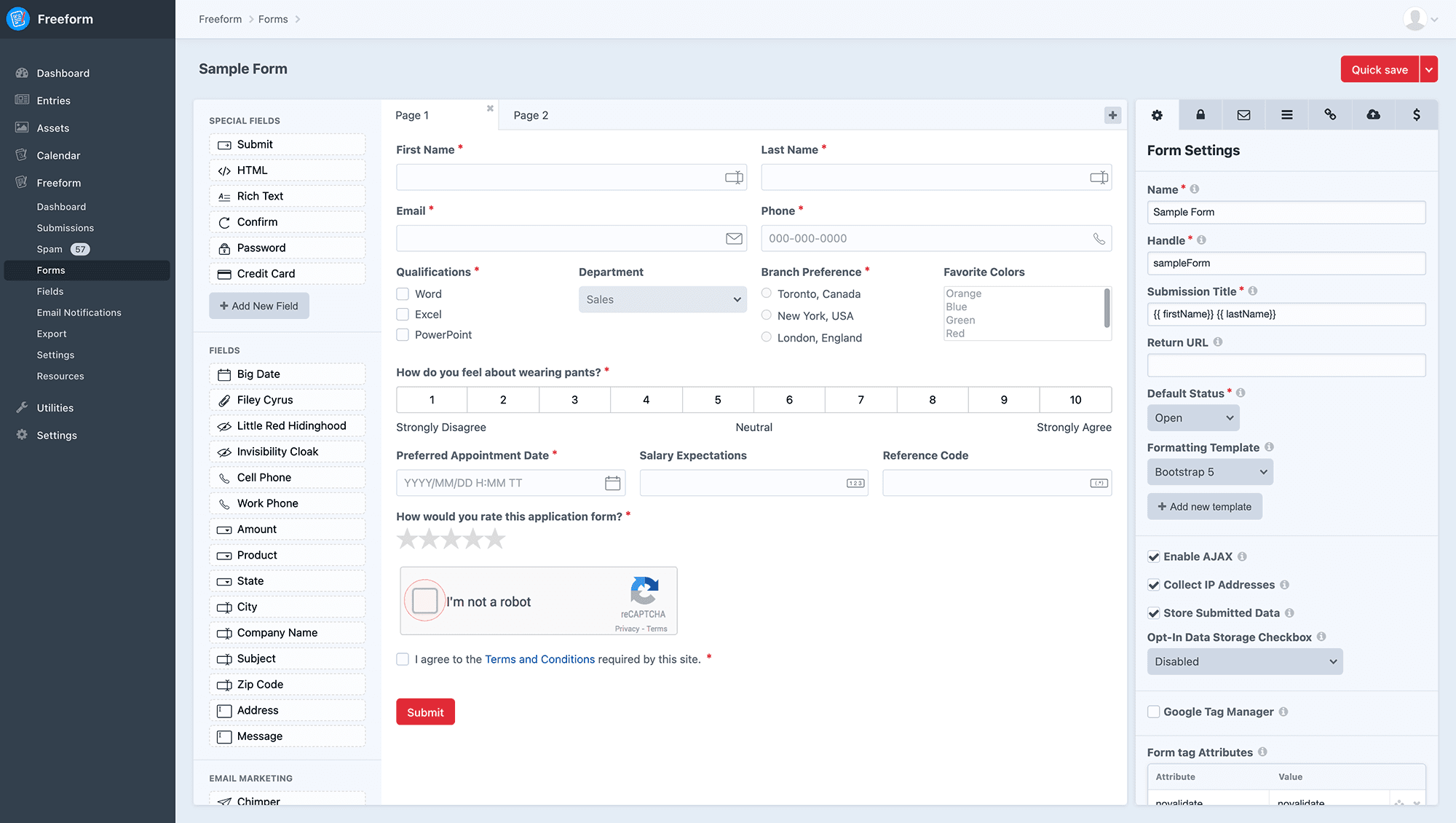The image size is (1456, 823).
Task: Open Submissions in the Freeform sidebar menu
Action: 66,228
